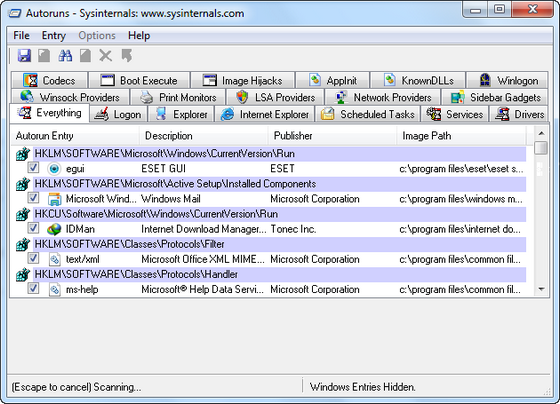Open the Entry menu

coord(54,35)
